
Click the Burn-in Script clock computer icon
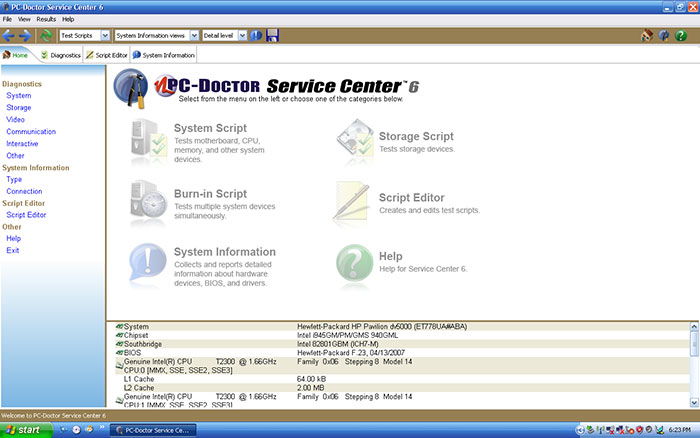pyautogui.click(x=149, y=201)
